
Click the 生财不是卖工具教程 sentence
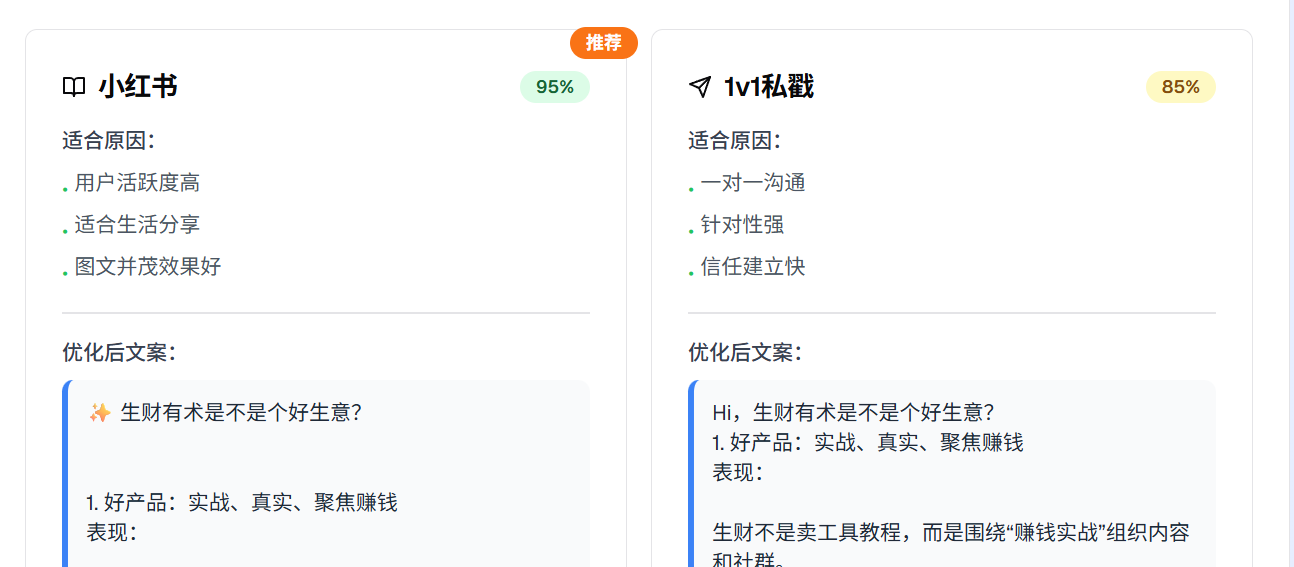951,546
